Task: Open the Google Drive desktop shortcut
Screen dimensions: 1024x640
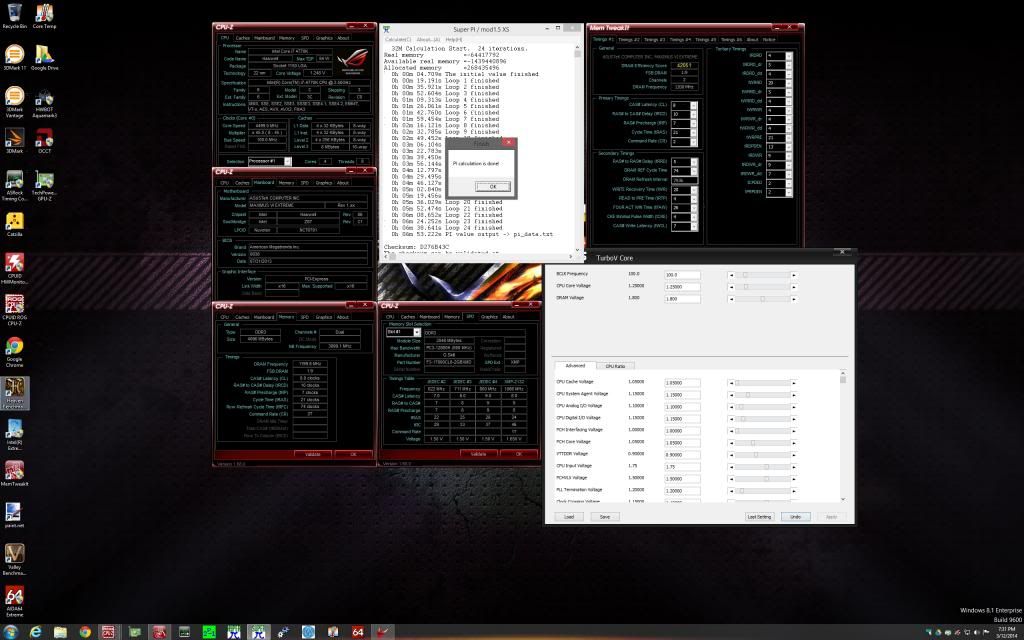Action: pyautogui.click(x=44, y=57)
